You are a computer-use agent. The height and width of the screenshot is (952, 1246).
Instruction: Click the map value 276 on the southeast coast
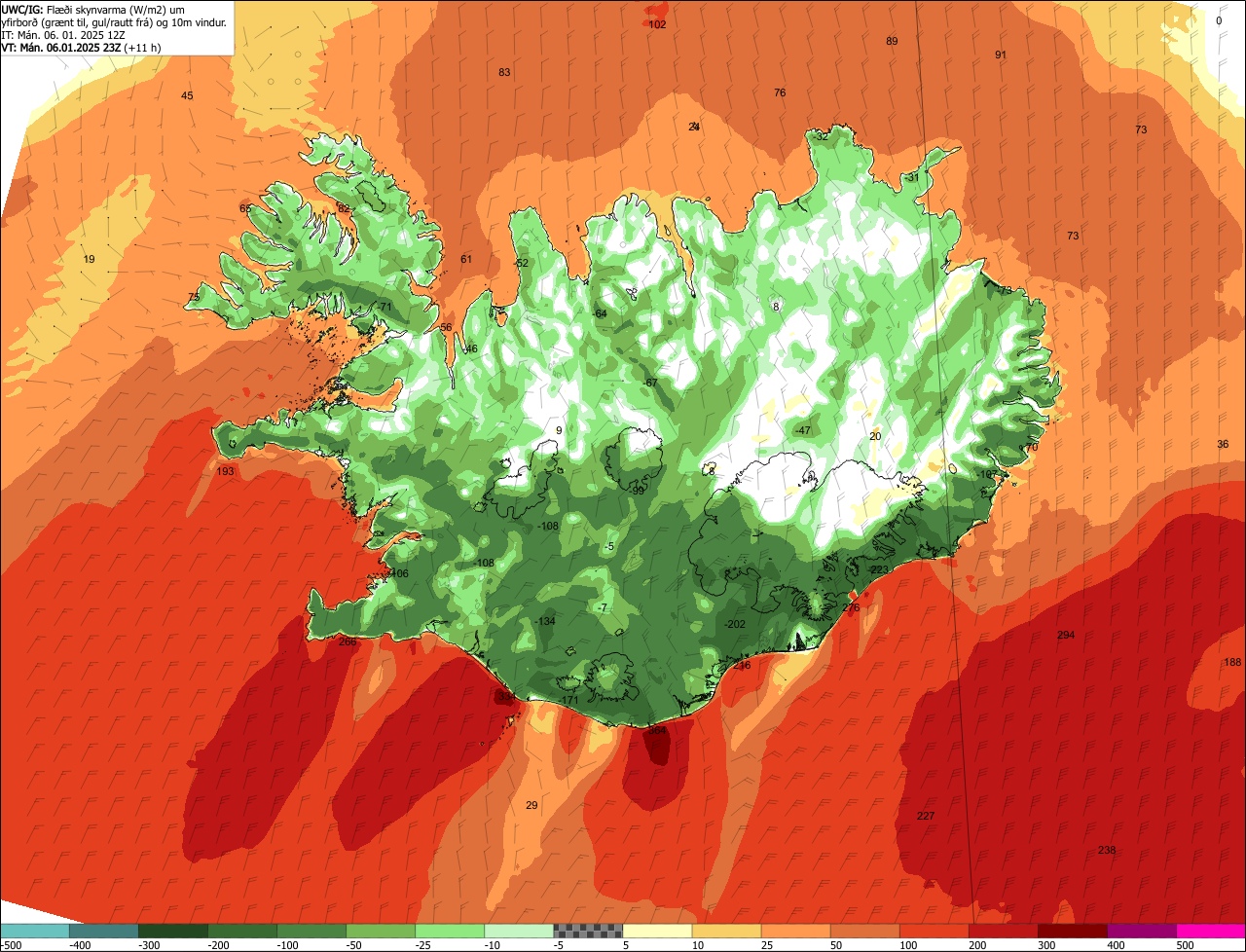(x=851, y=607)
